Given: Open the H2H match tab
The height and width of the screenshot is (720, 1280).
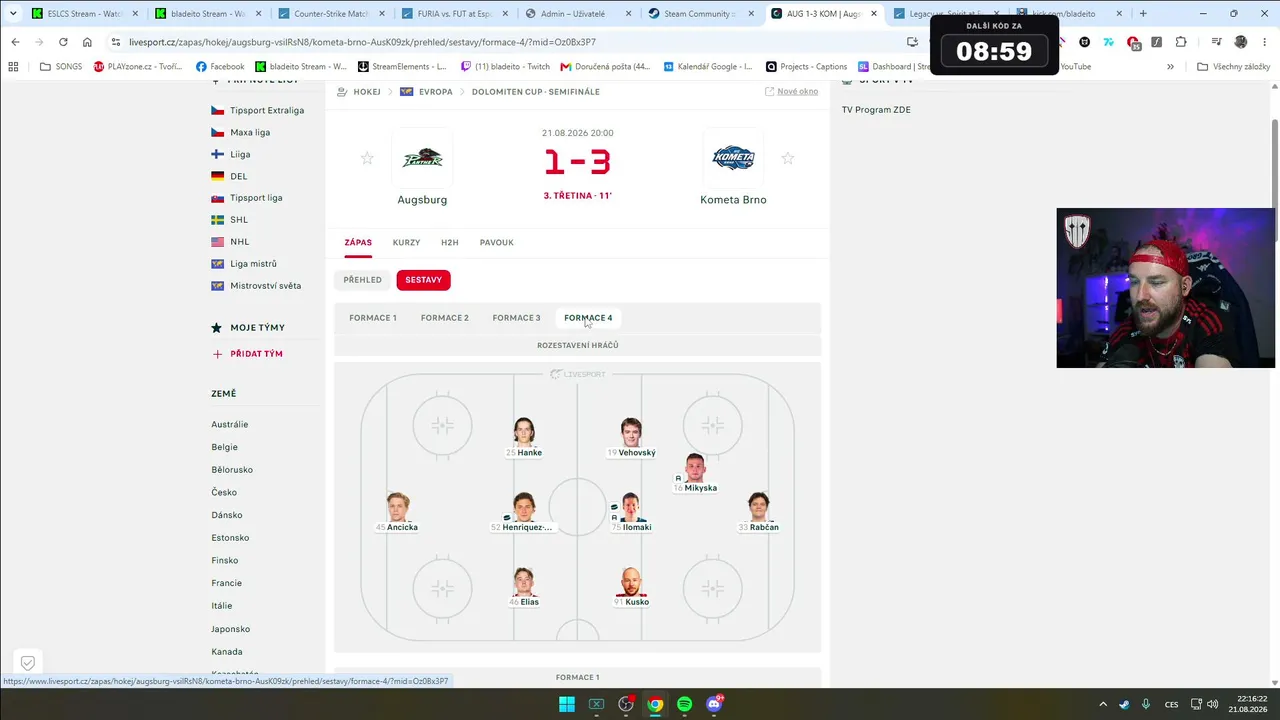Looking at the screenshot, I should click(x=450, y=242).
